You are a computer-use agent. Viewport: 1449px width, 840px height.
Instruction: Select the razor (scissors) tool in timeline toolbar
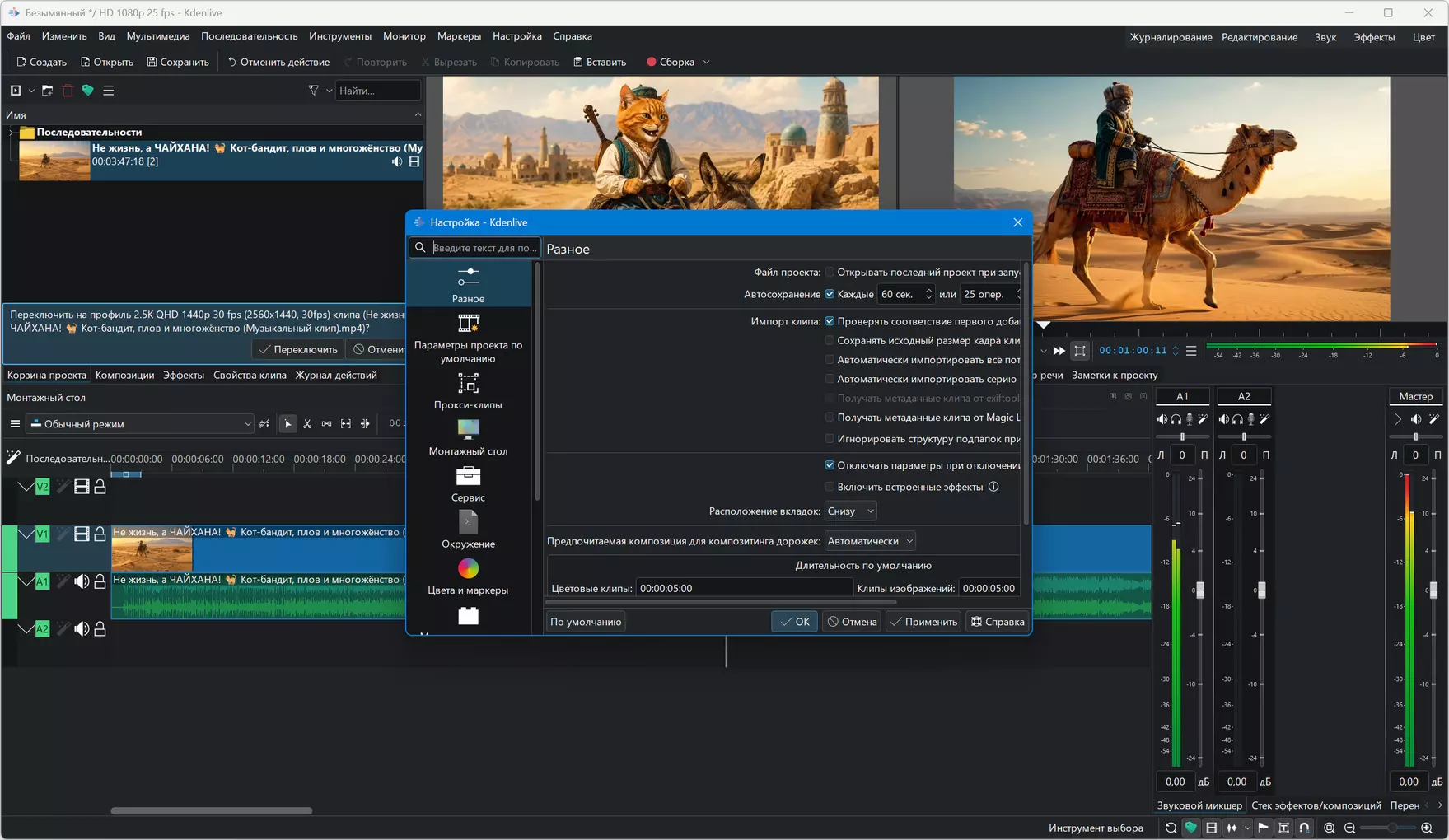[307, 424]
